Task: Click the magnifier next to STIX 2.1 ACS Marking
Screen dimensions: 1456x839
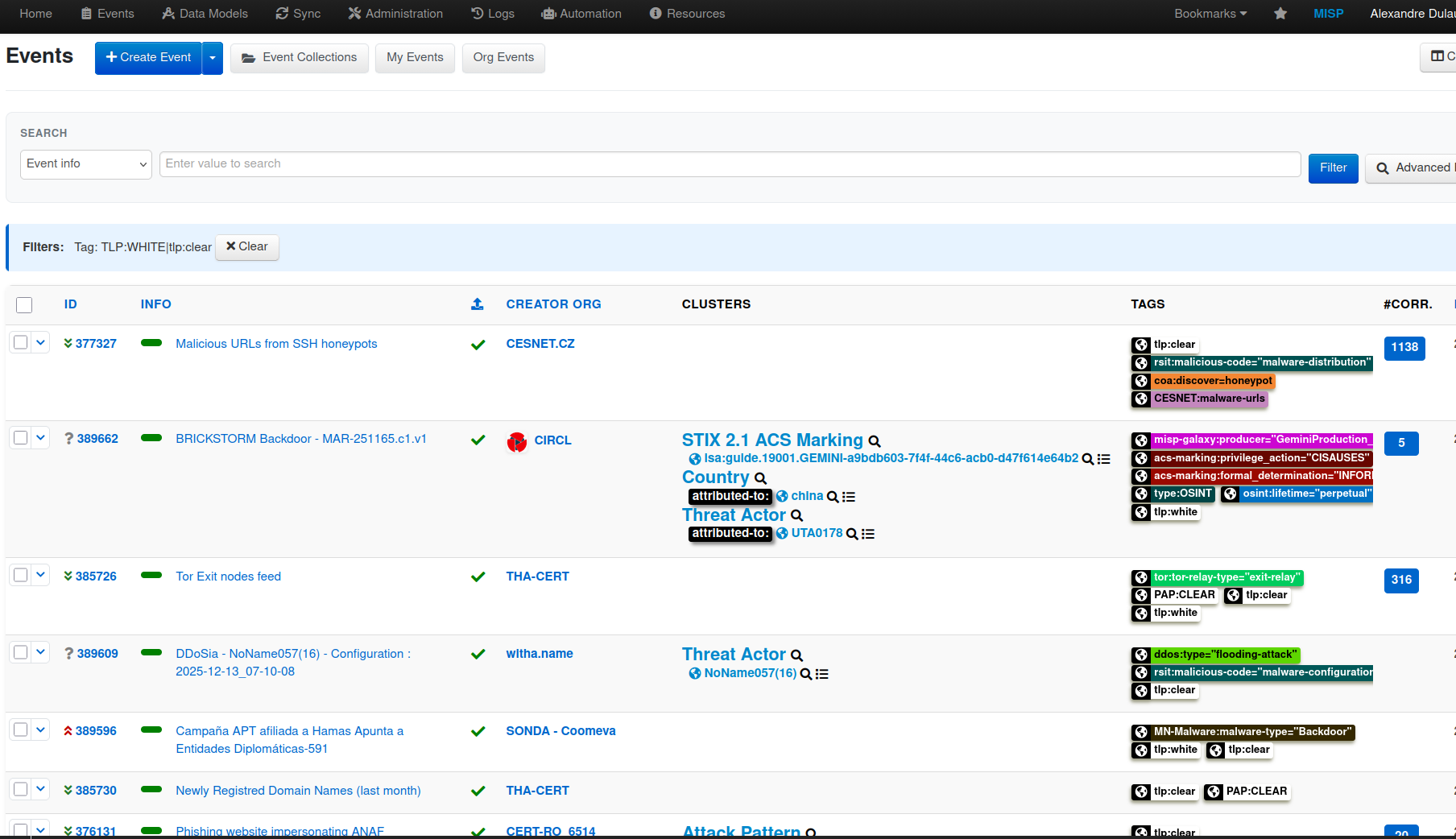Action: [x=875, y=441]
